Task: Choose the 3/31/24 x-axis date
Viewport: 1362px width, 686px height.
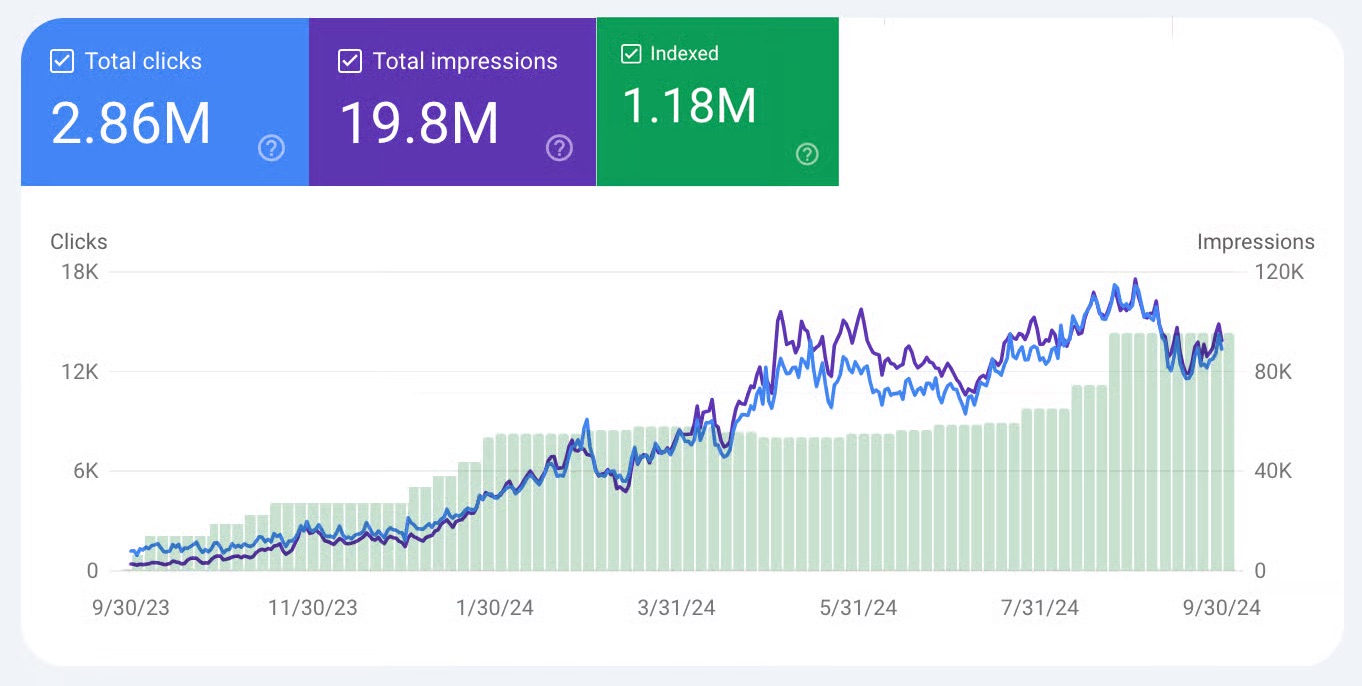Action: click(x=676, y=608)
